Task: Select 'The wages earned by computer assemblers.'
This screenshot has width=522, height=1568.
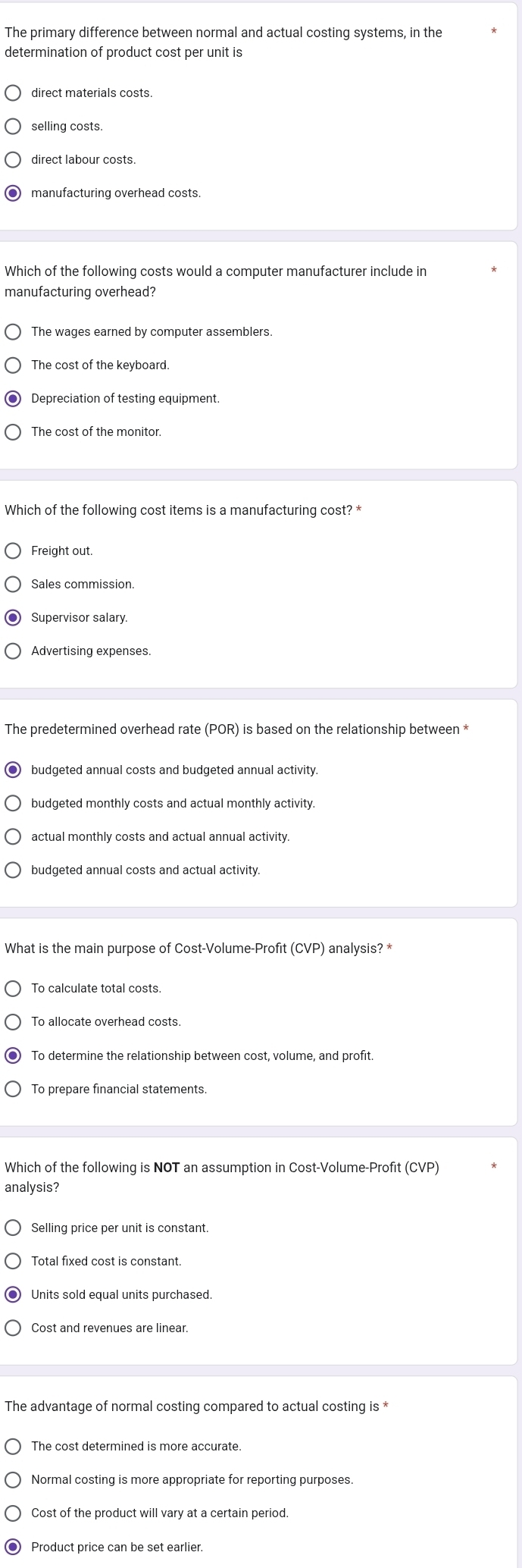Action: click(13, 332)
